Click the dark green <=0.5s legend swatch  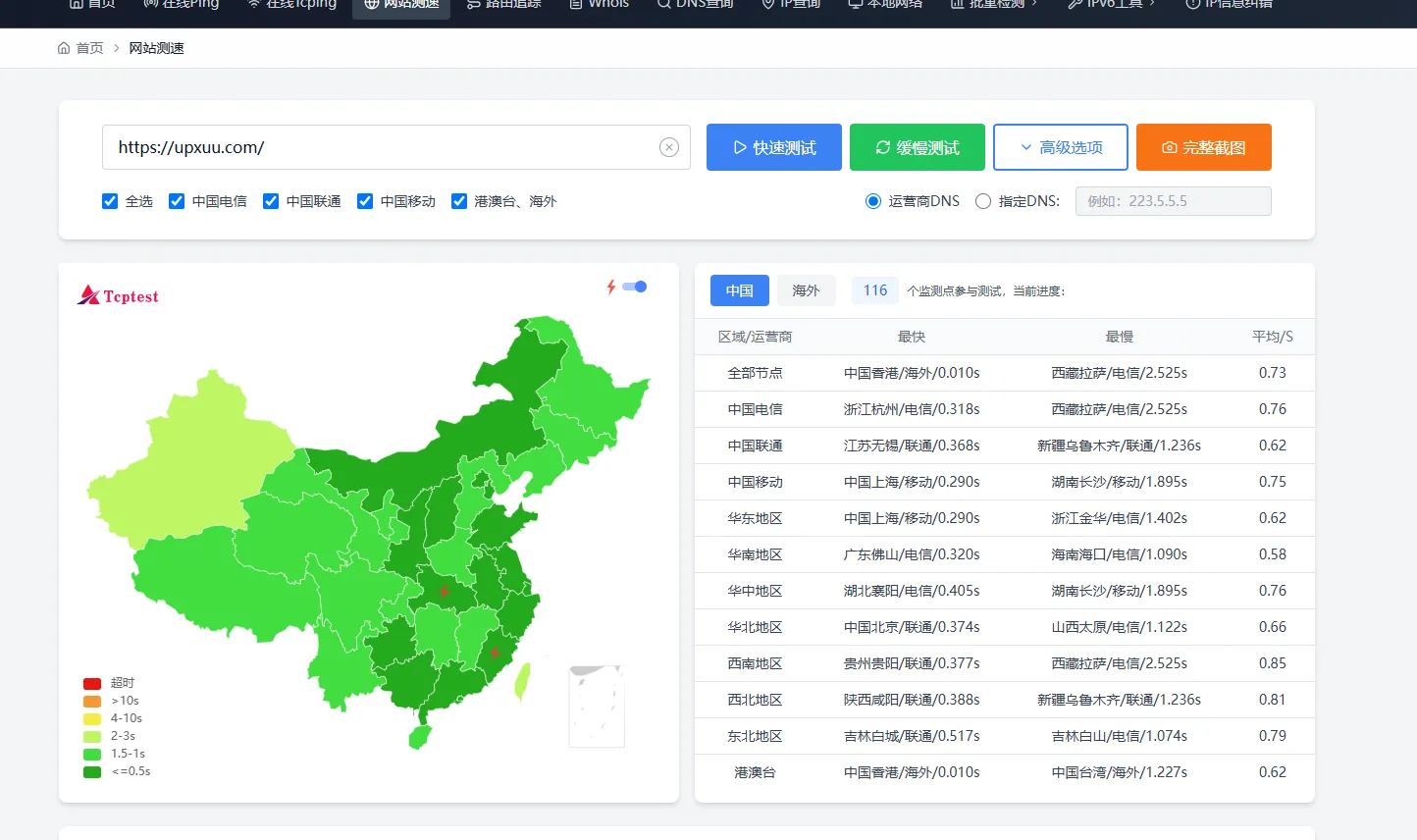click(x=92, y=771)
